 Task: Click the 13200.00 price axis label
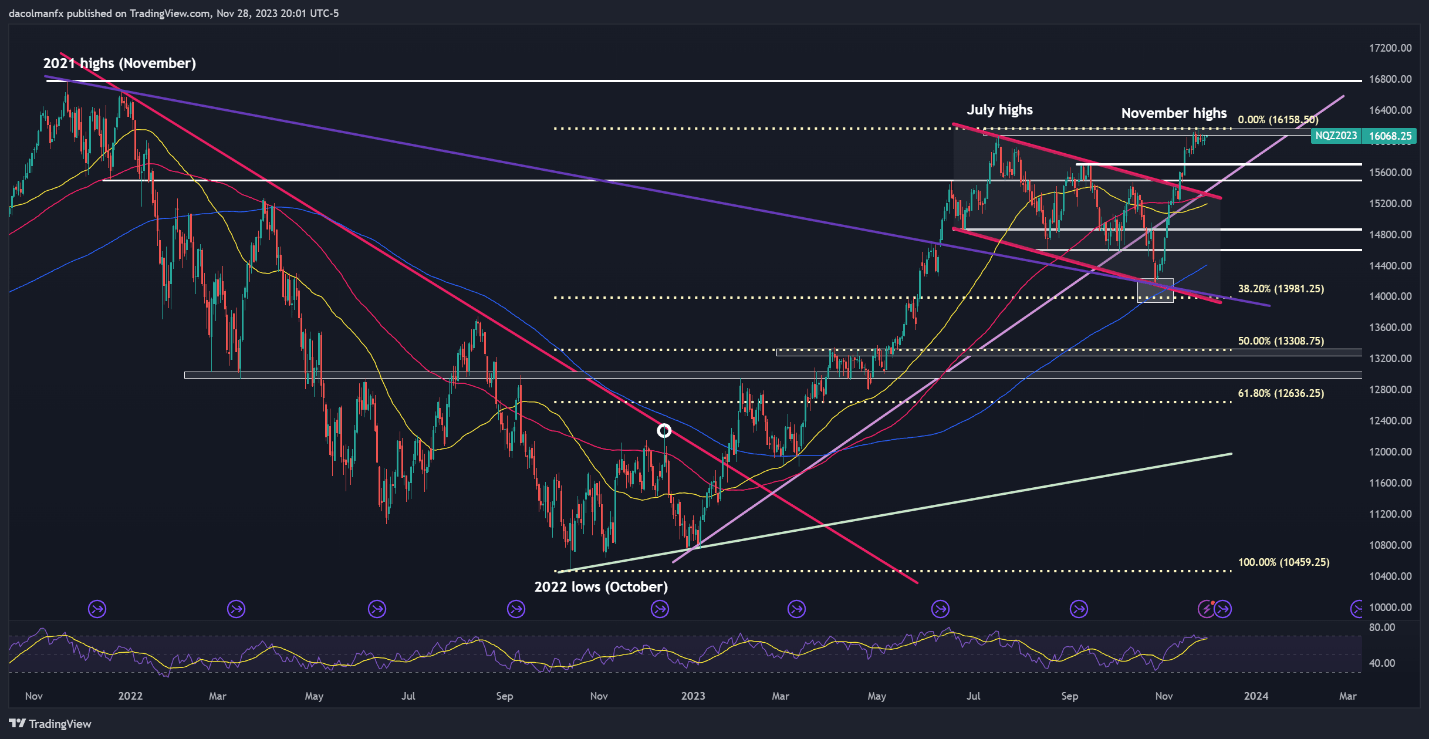[1391, 359]
